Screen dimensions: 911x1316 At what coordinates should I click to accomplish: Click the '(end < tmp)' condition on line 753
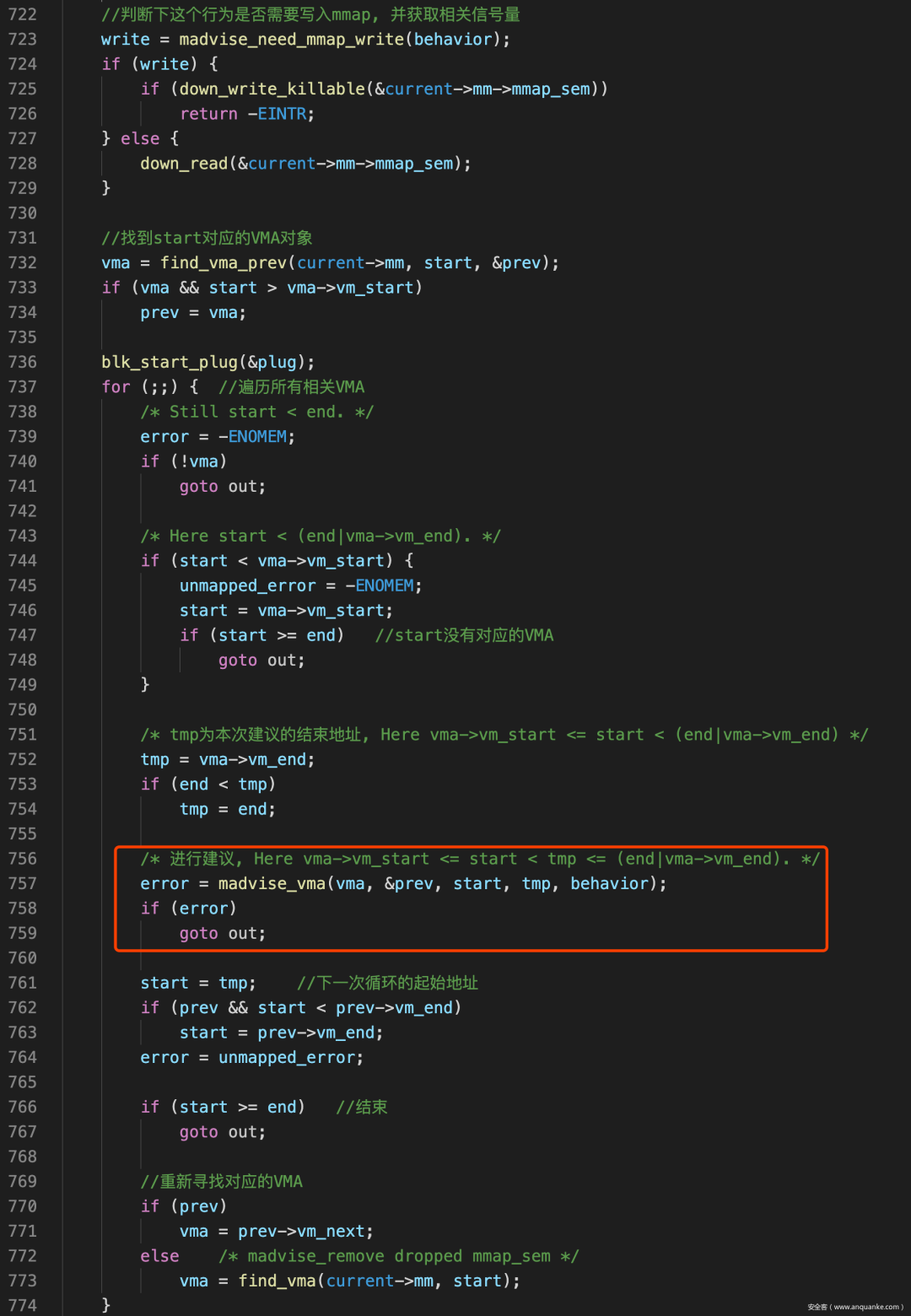tap(223, 785)
